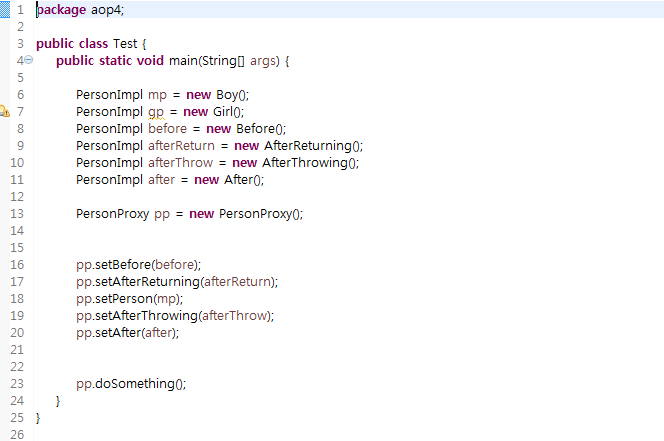Click variable 'afterReturn' declaration on line 9

tap(181, 146)
